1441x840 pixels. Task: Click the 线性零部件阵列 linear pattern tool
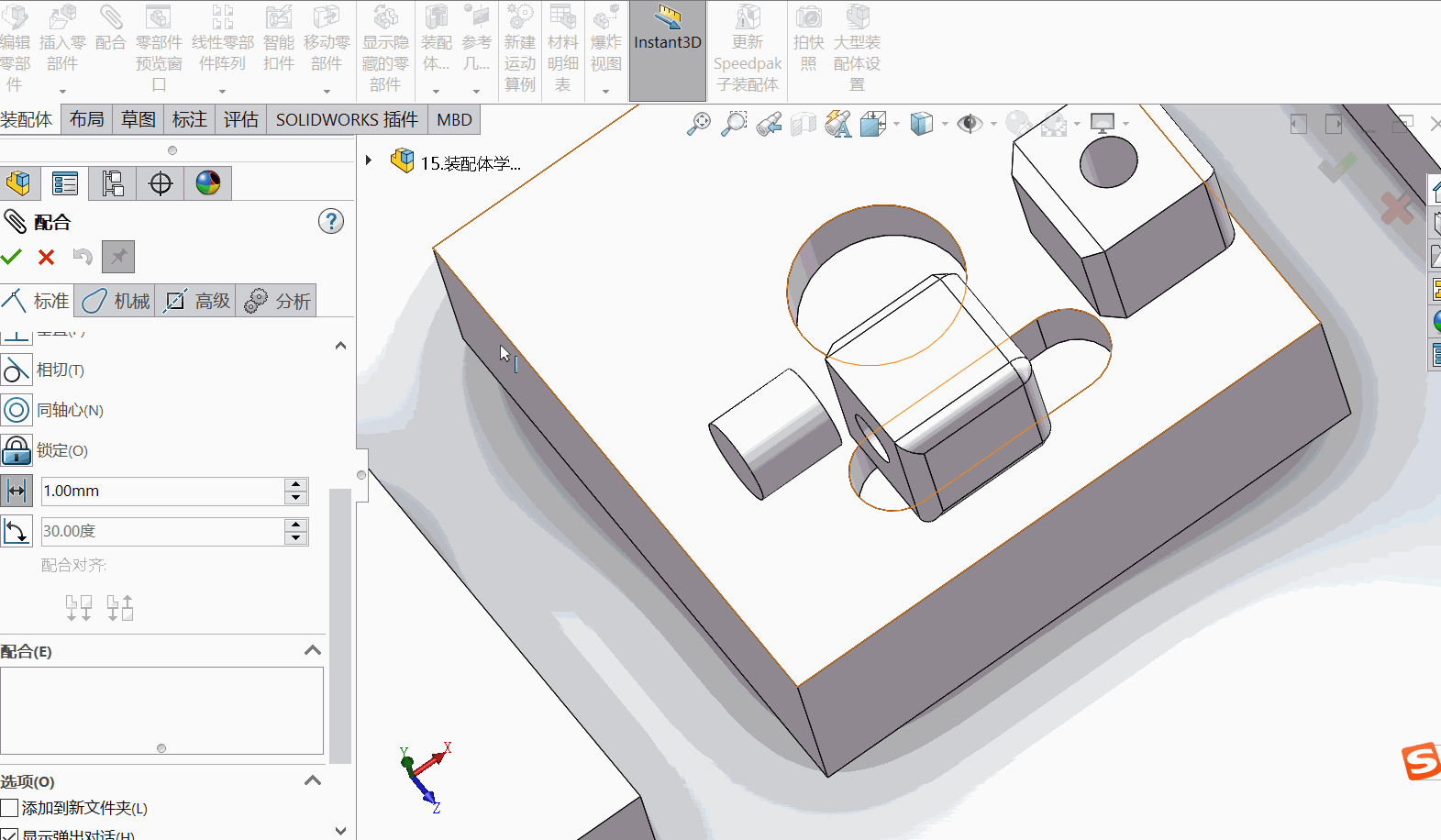pyautogui.click(x=222, y=39)
